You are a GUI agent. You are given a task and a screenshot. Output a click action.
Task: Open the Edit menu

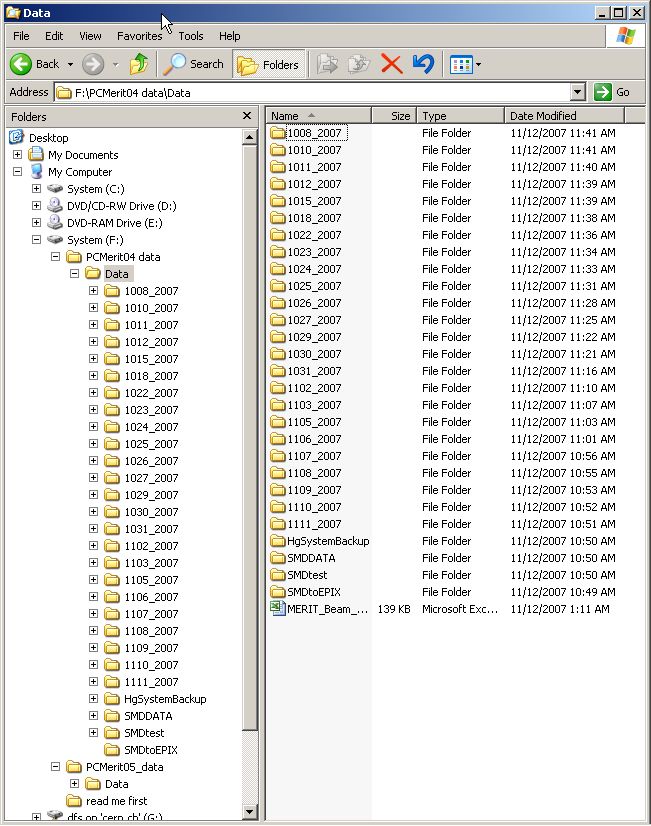(54, 36)
